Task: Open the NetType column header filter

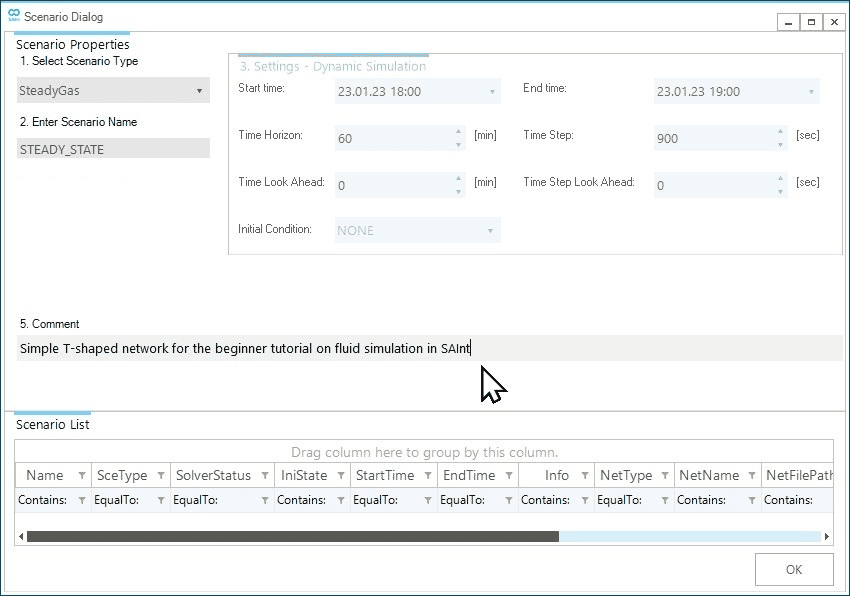Action: click(665, 476)
